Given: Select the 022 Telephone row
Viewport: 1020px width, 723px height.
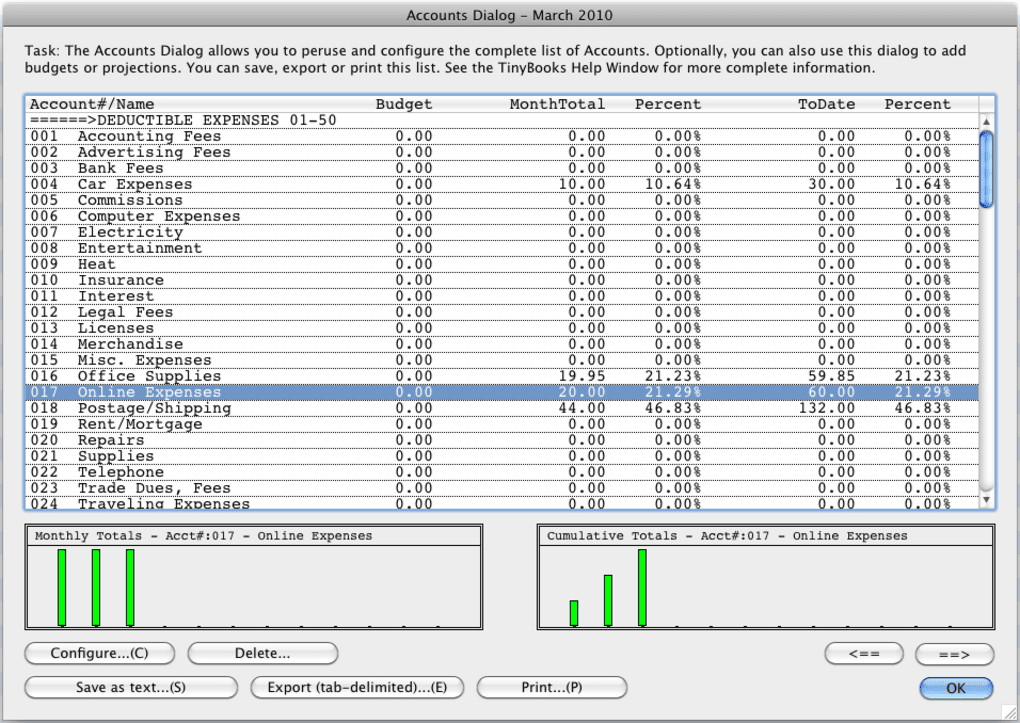Looking at the screenshot, I should (502, 472).
